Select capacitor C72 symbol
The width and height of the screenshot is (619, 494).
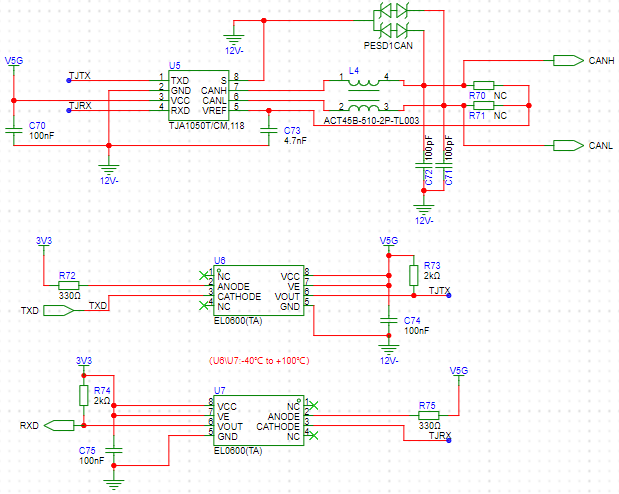point(424,165)
